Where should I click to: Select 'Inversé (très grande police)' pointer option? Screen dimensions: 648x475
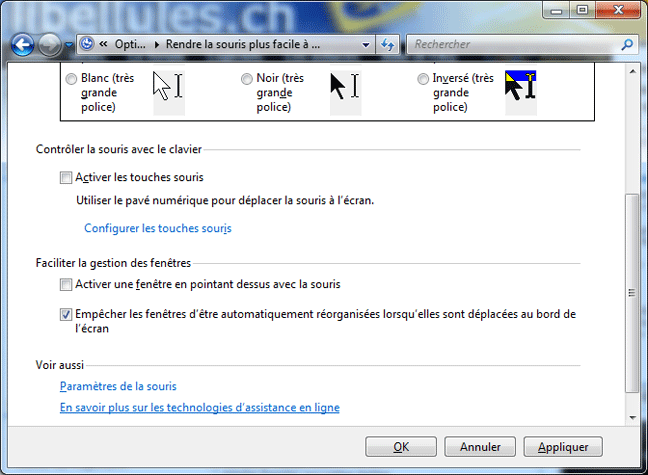[x=423, y=79]
